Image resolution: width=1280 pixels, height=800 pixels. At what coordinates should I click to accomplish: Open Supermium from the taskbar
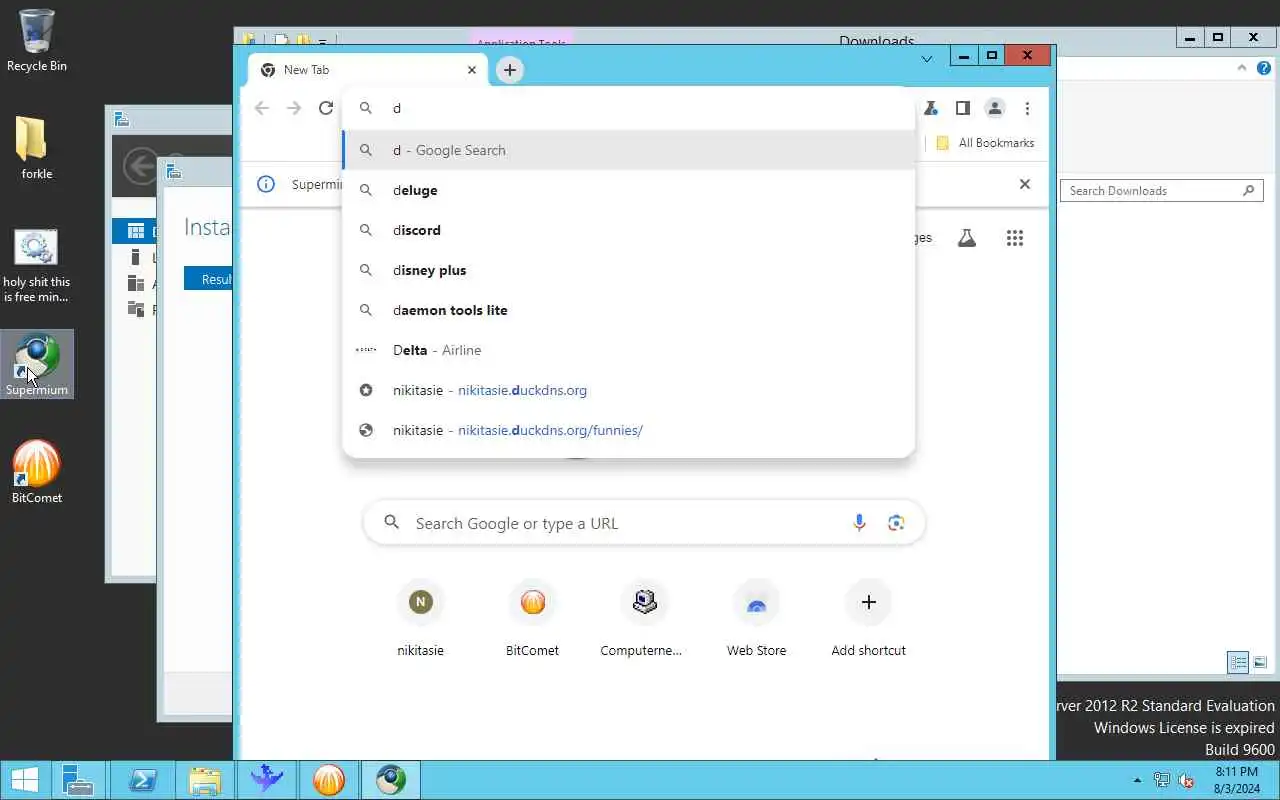point(391,779)
